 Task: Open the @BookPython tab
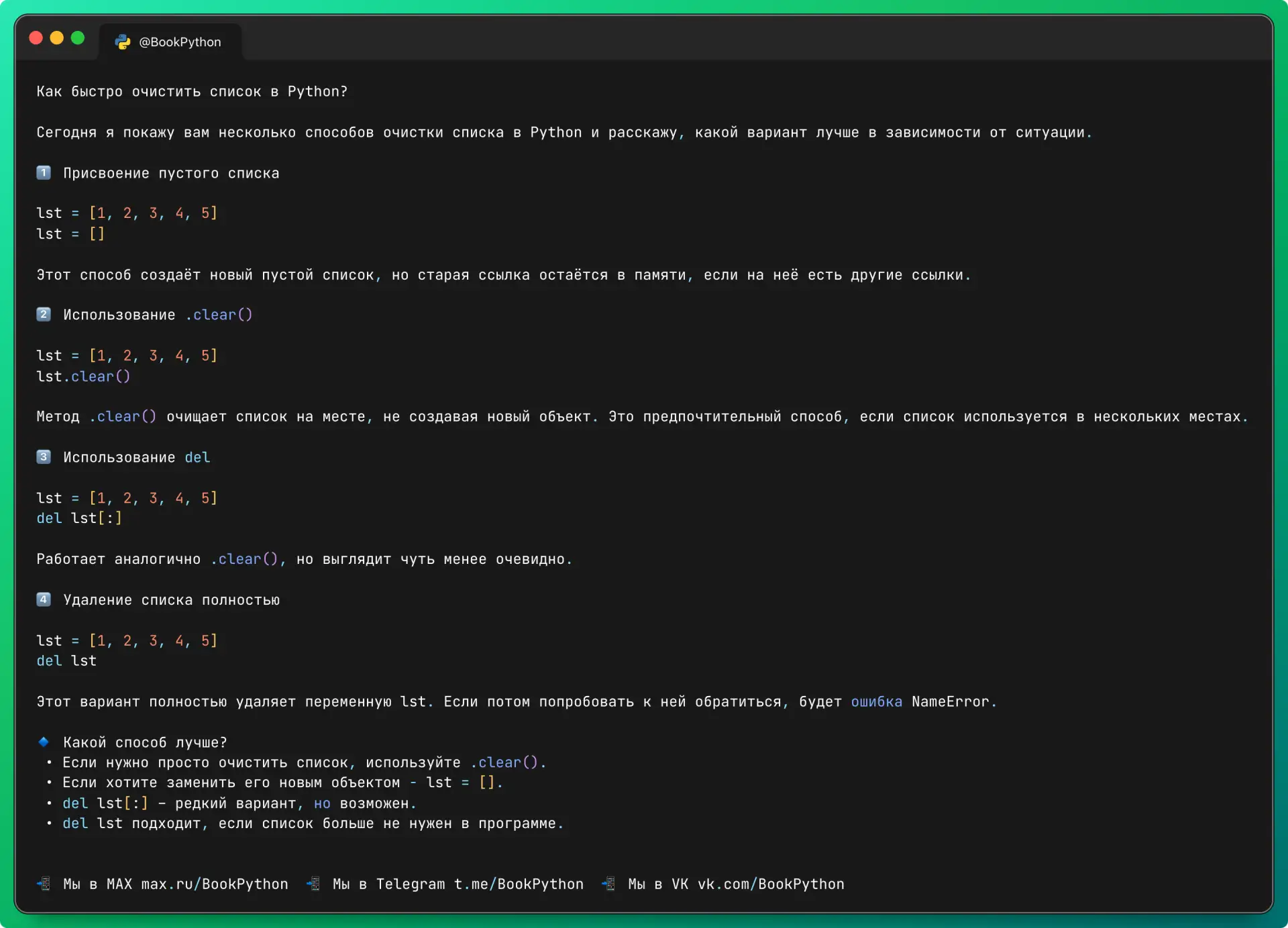tap(170, 42)
